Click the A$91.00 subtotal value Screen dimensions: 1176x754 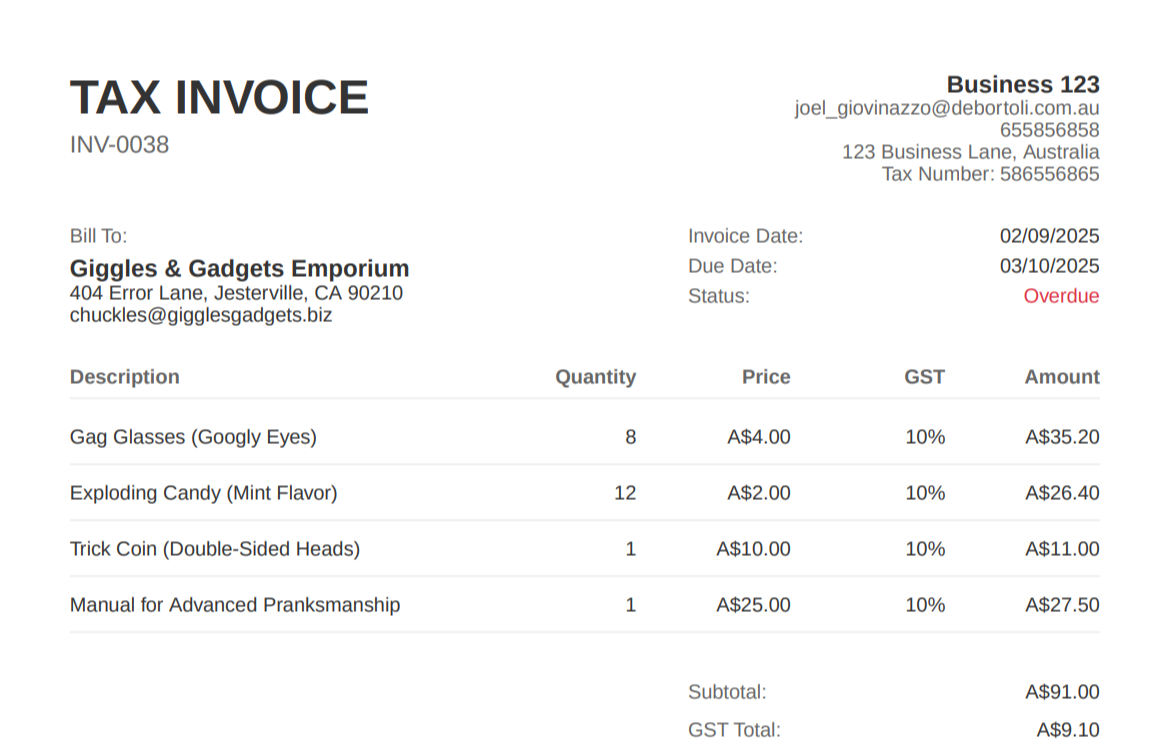click(x=1062, y=692)
